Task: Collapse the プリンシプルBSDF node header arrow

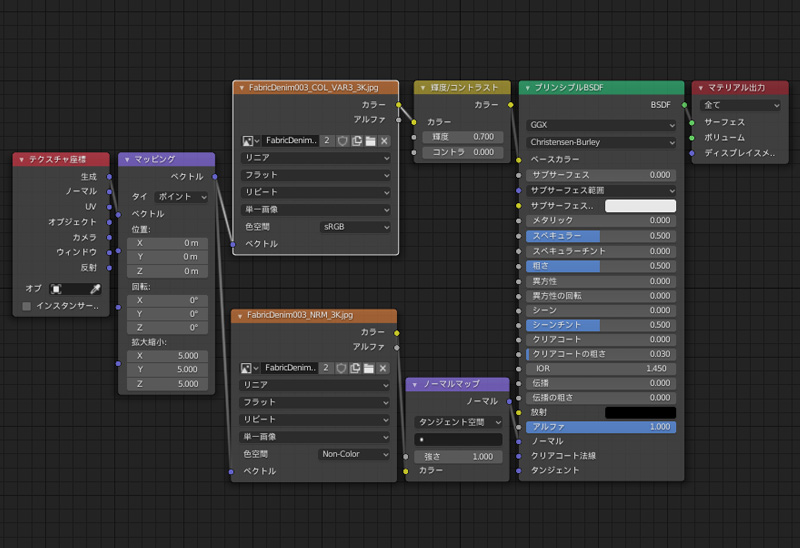Action: click(x=527, y=88)
